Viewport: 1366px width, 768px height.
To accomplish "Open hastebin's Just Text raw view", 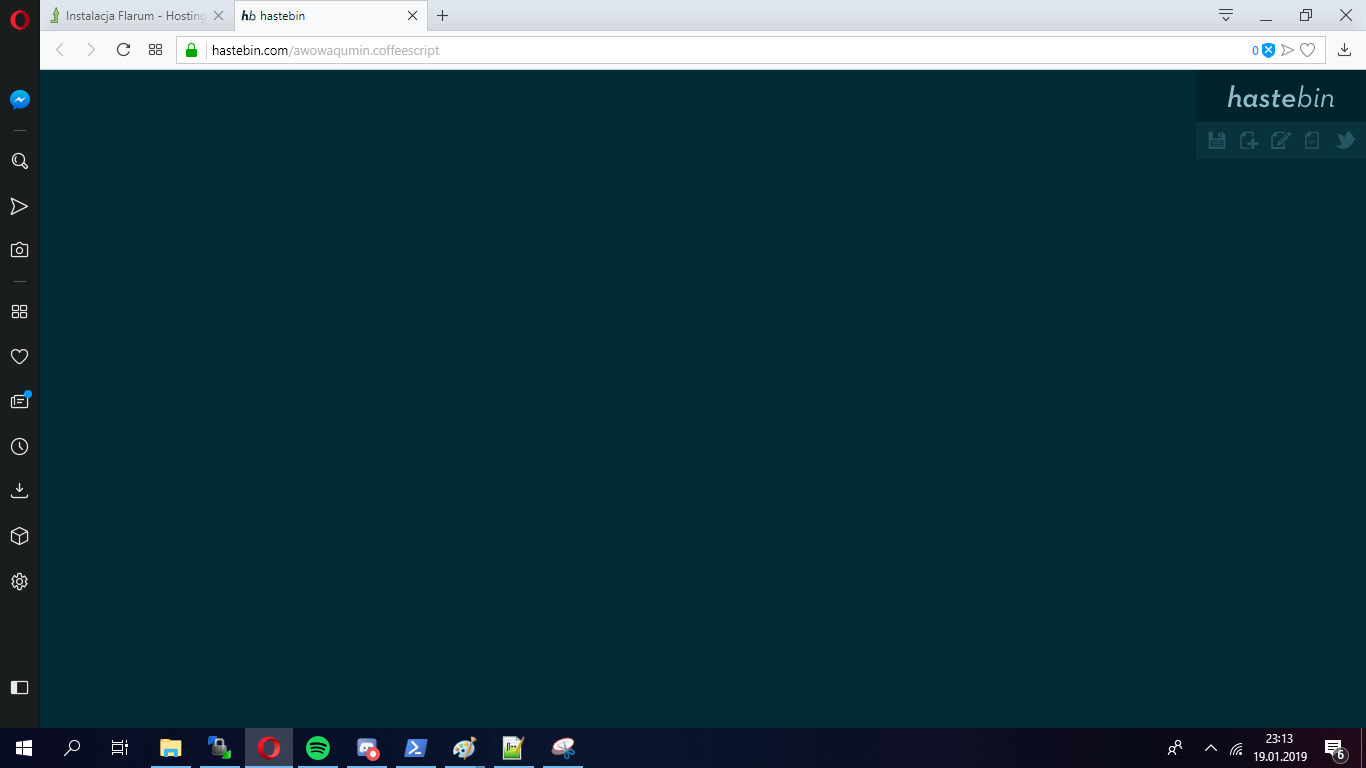I will 1312,141.
